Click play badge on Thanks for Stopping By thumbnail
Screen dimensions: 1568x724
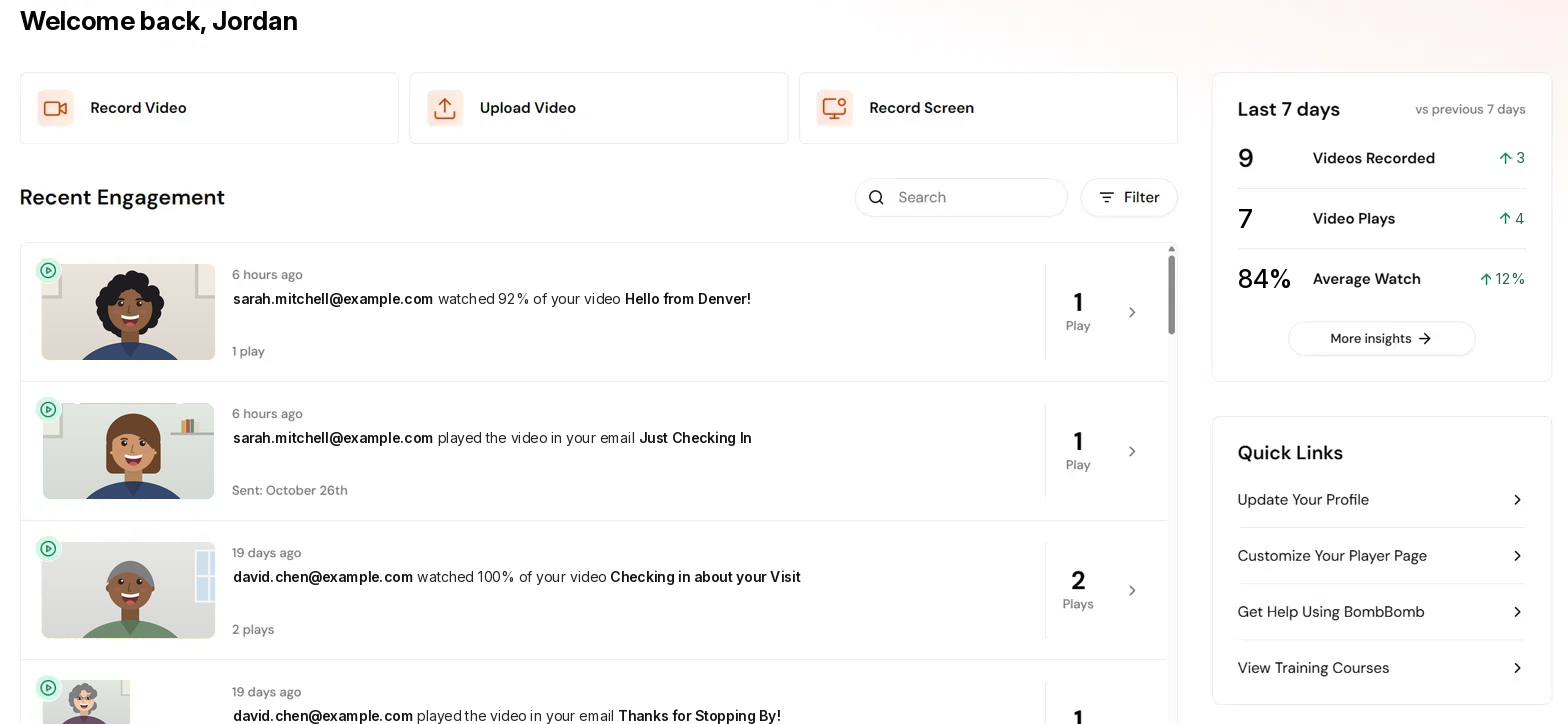click(x=48, y=687)
